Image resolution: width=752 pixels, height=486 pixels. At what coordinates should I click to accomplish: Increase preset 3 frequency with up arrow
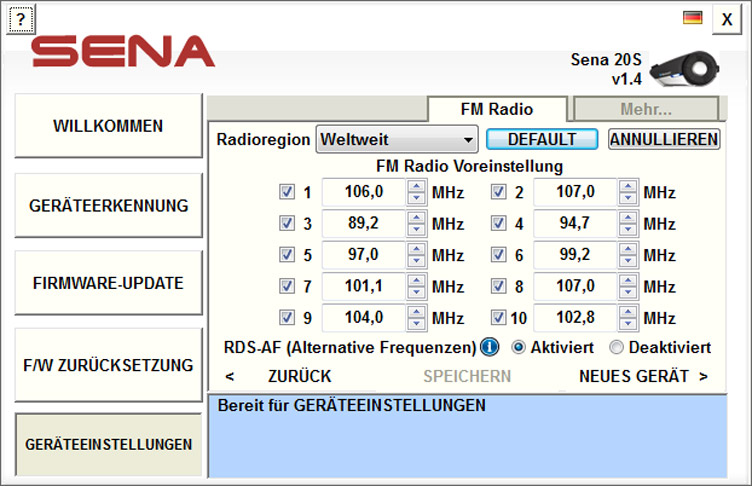click(416, 217)
